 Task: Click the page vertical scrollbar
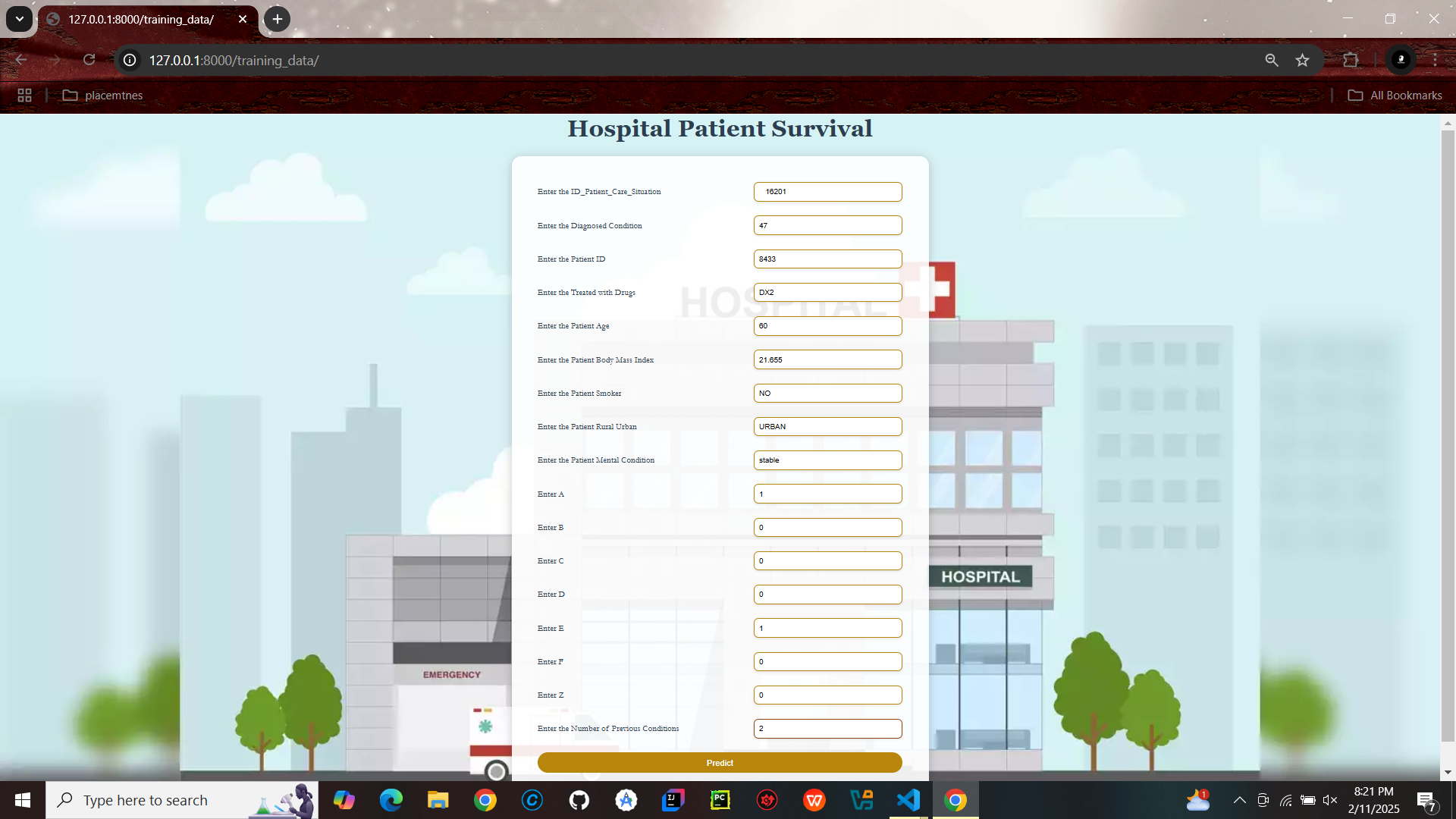pos(1448,436)
